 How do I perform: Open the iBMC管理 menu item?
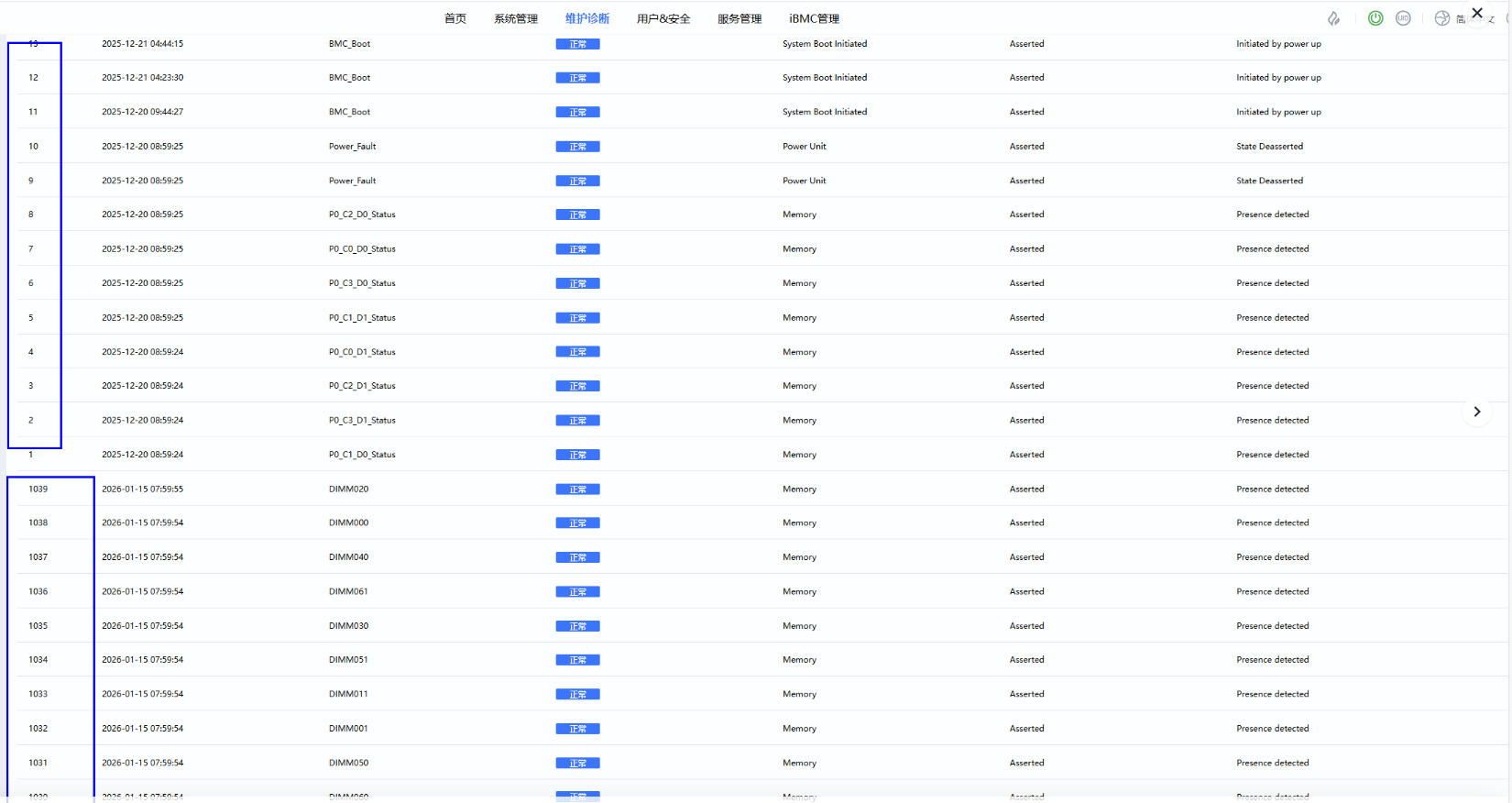click(814, 18)
